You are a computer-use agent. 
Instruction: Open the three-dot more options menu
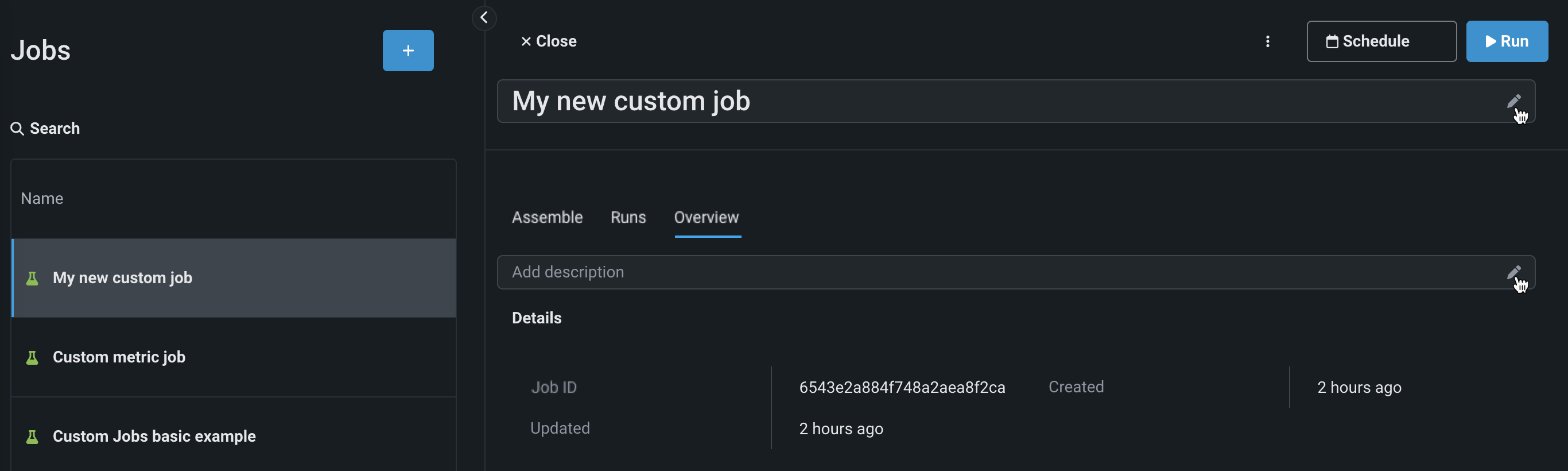click(1267, 41)
